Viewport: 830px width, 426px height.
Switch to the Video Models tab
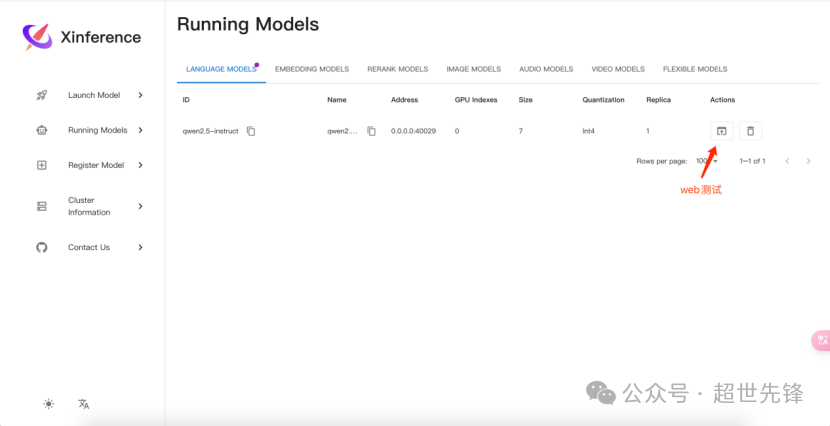pos(618,69)
